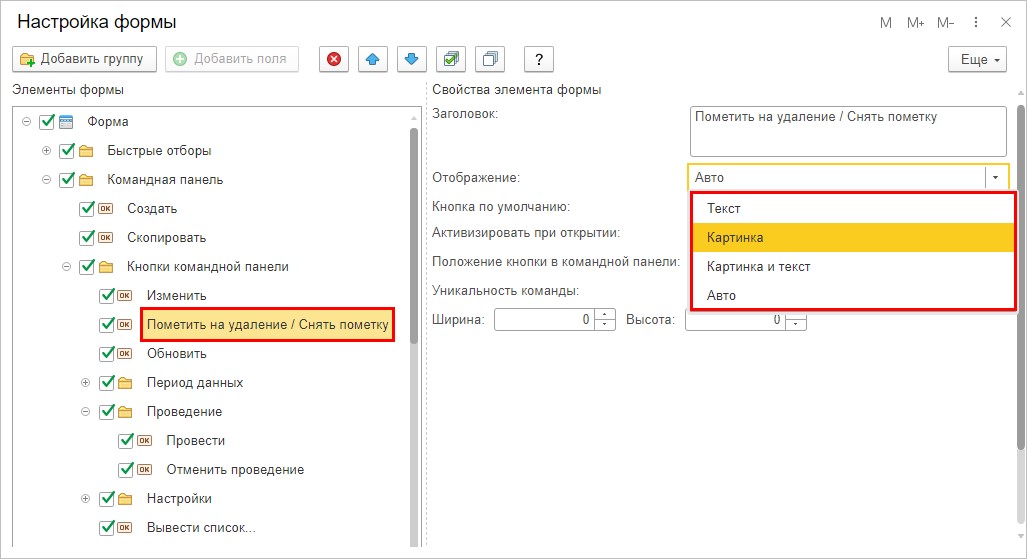Click the M+ button in title bar
The height and width of the screenshot is (559, 1027).
point(916,22)
